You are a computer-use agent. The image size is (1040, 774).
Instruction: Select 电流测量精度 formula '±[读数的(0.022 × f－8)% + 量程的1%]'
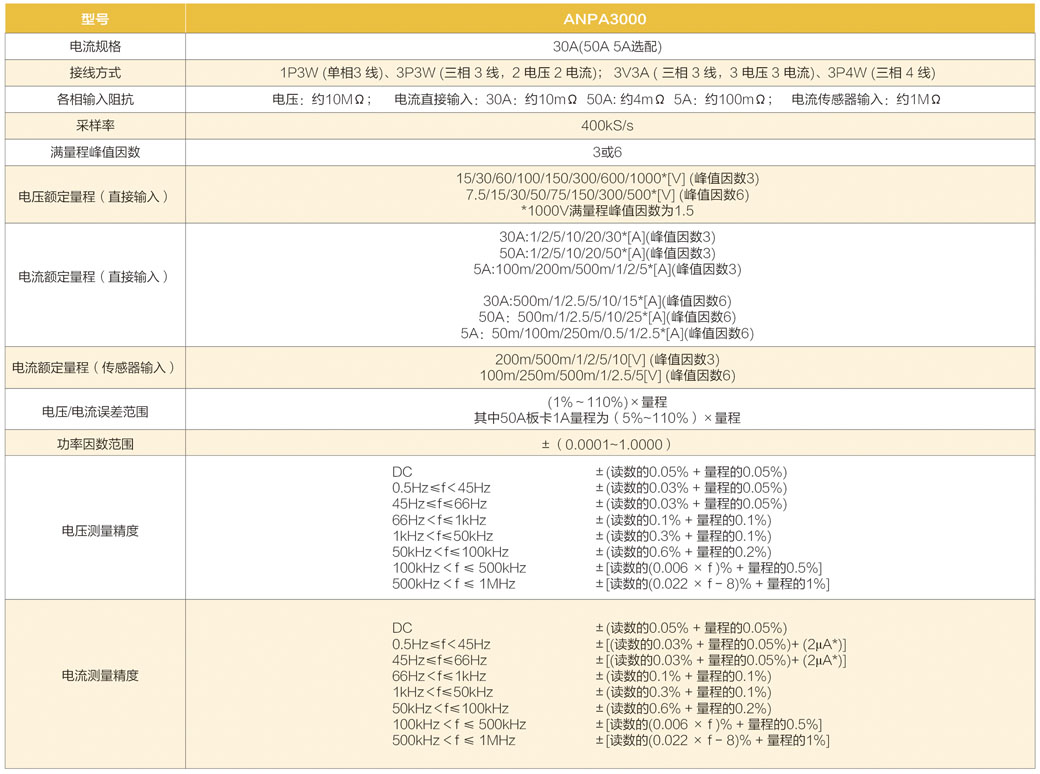click(x=712, y=740)
